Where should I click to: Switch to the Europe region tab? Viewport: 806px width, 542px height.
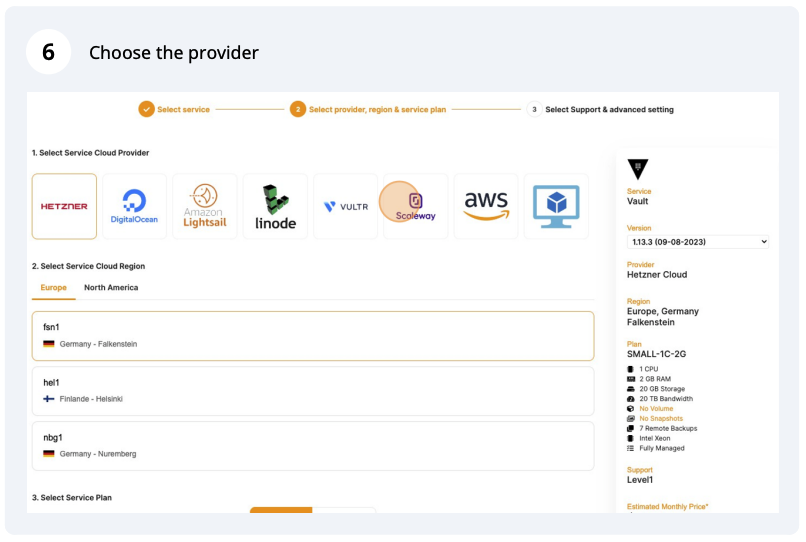[x=53, y=287]
